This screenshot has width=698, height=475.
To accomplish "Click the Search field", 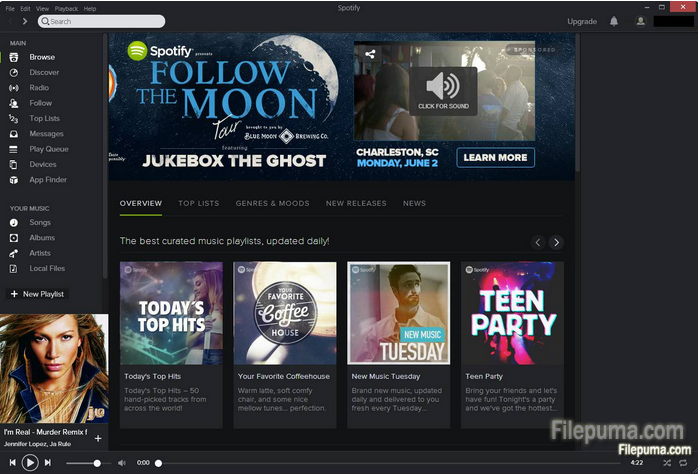I will coord(102,21).
